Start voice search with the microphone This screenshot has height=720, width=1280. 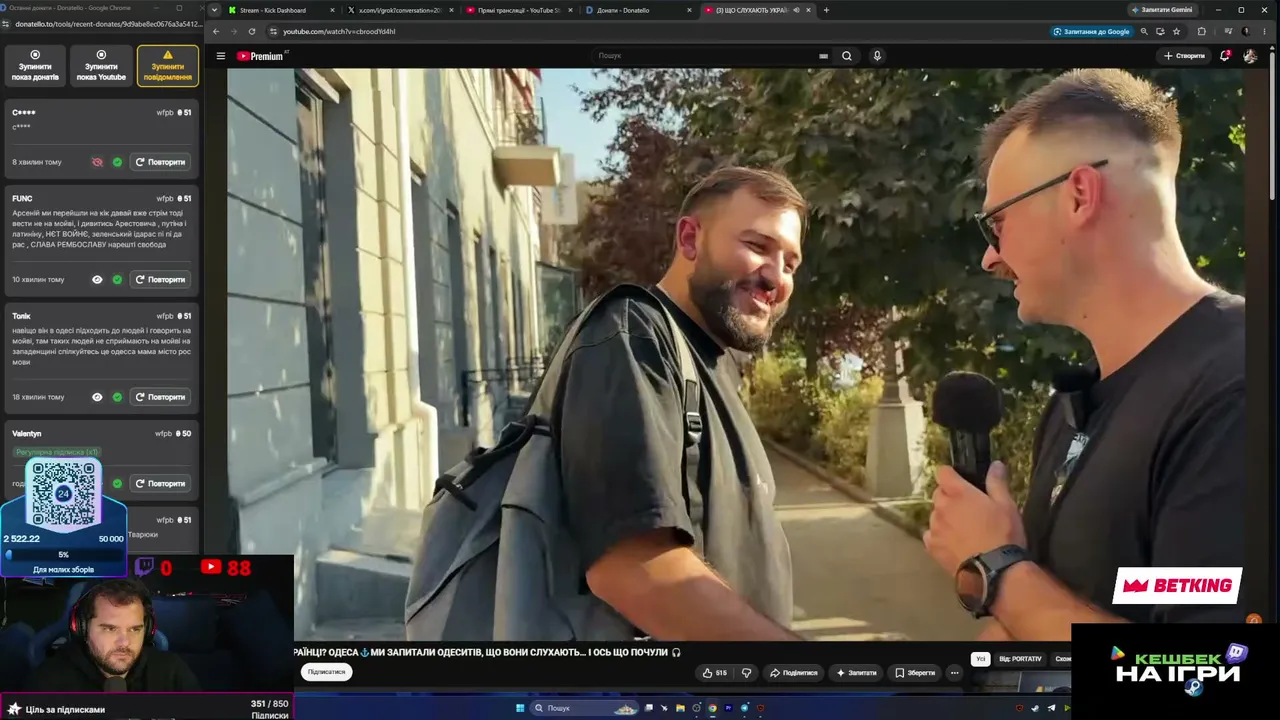click(x=877, y=56)
